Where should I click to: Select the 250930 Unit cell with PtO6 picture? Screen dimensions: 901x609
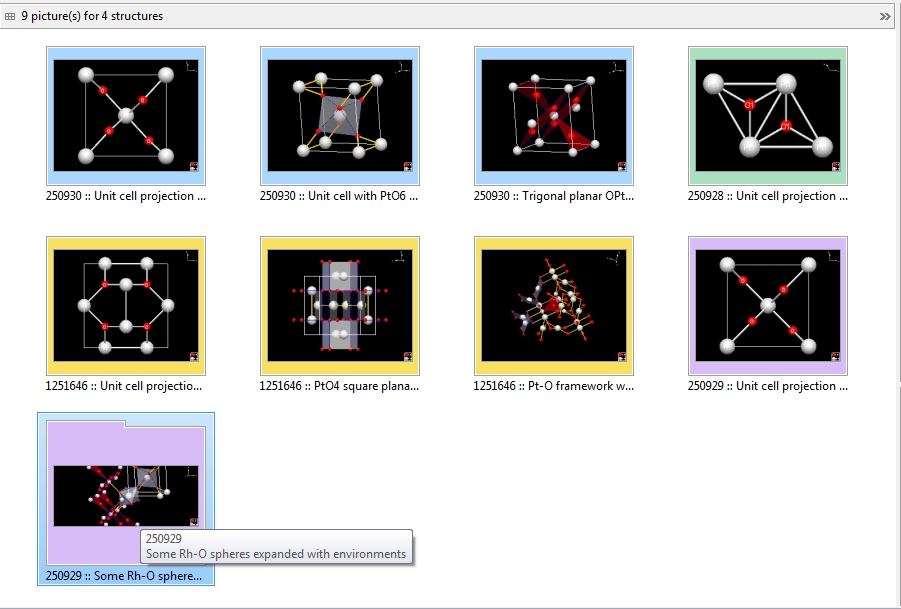[340, 115]
